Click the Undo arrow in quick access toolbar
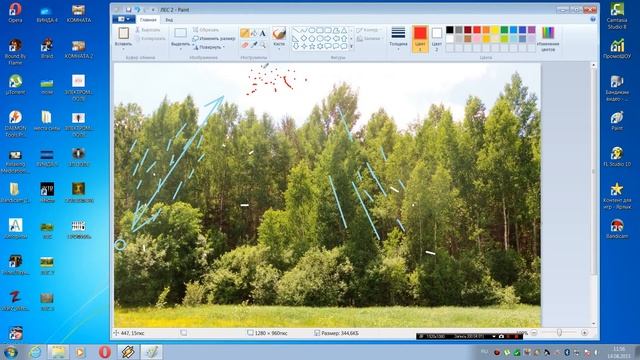The height and width of the screenshot is (360, 640). [x=138, y=9]
